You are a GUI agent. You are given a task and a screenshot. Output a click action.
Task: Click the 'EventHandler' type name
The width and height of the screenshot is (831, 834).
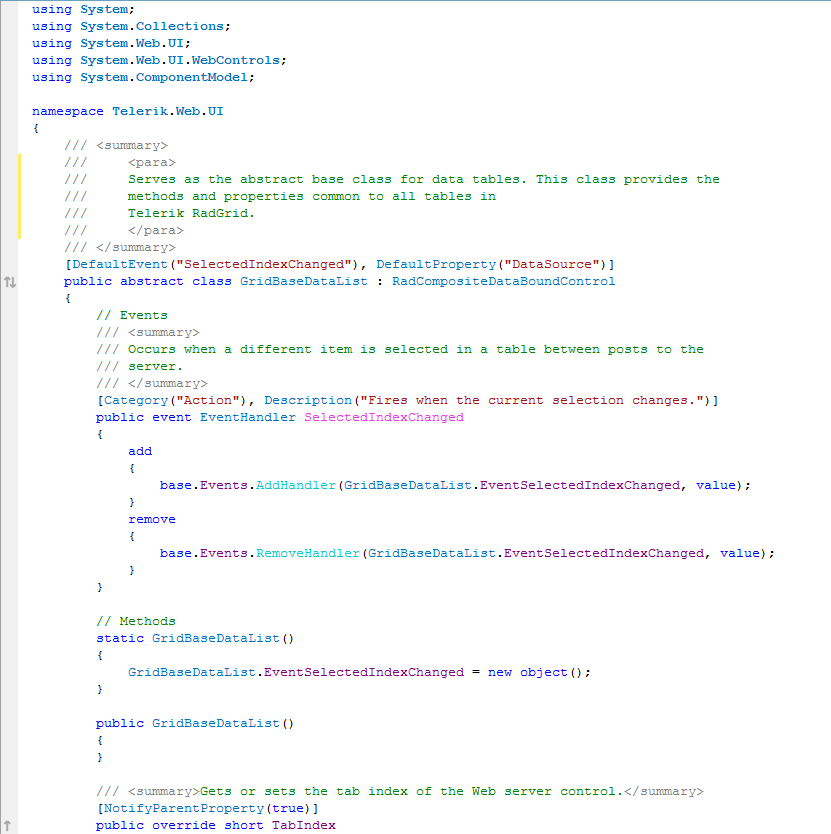[x=247, y=418]
